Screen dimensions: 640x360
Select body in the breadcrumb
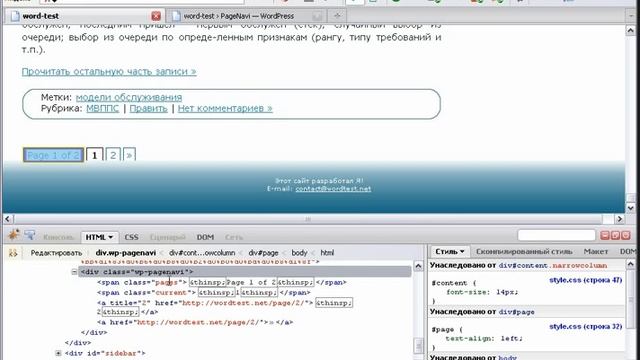299,253
